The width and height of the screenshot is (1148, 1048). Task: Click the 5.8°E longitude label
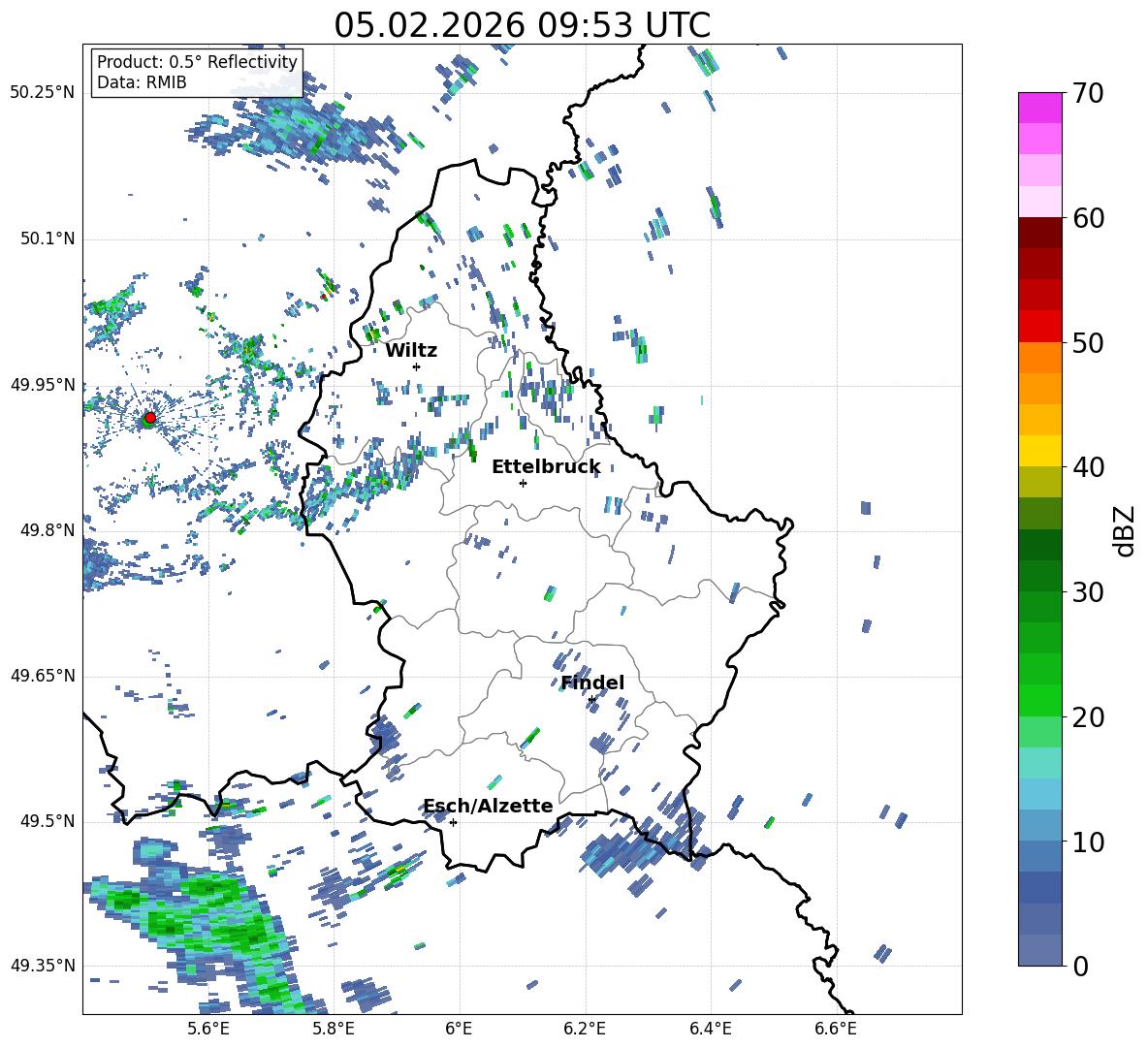[334, 1029]
